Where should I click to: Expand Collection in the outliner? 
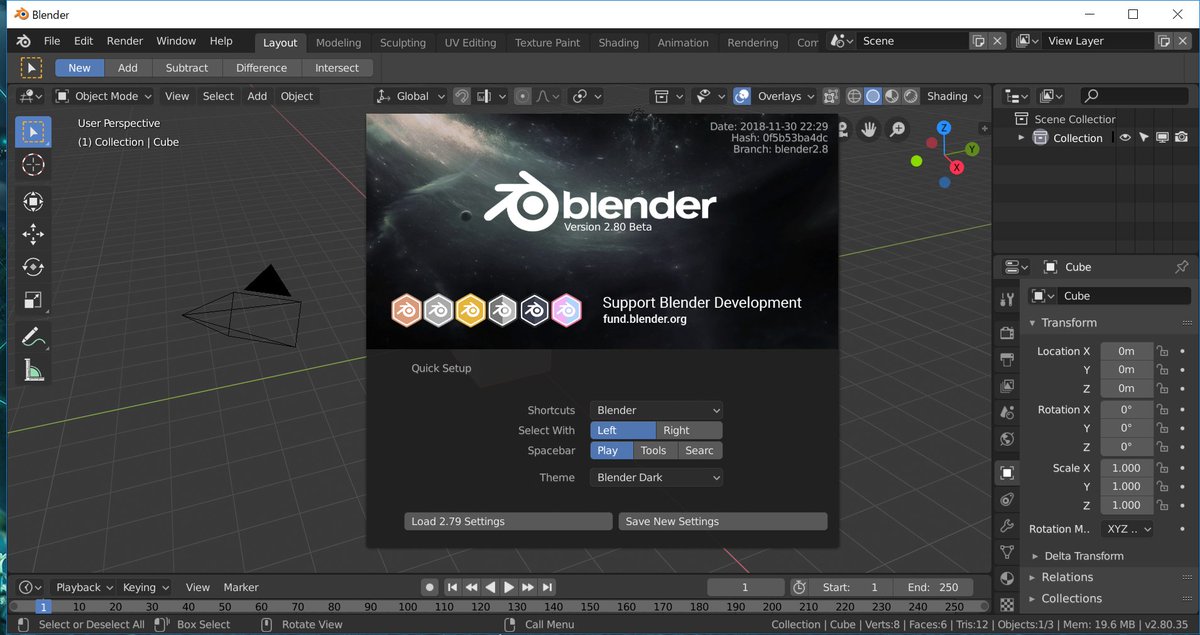coord(1021,138)
